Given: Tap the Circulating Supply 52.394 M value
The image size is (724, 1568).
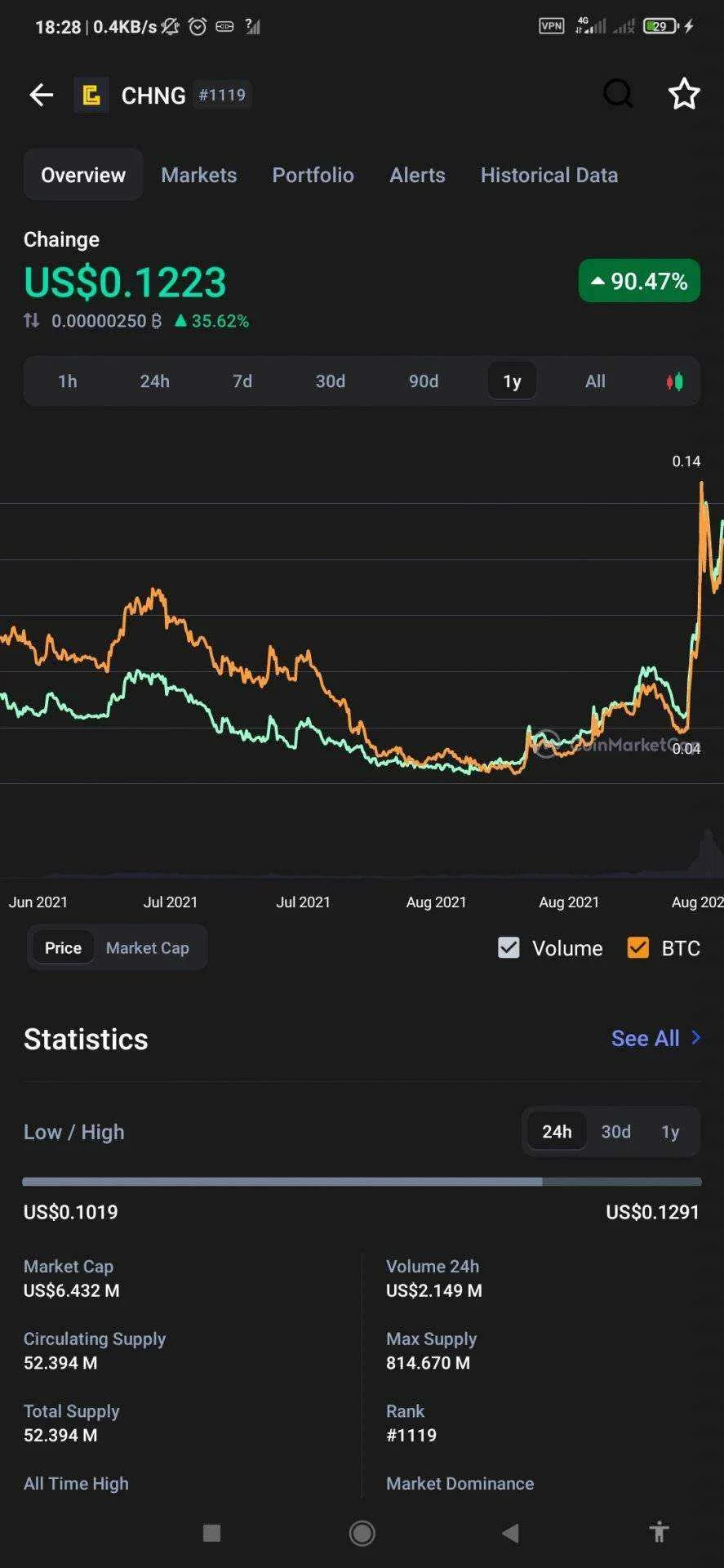Looking at the screenshot, I should point(60,1362).
